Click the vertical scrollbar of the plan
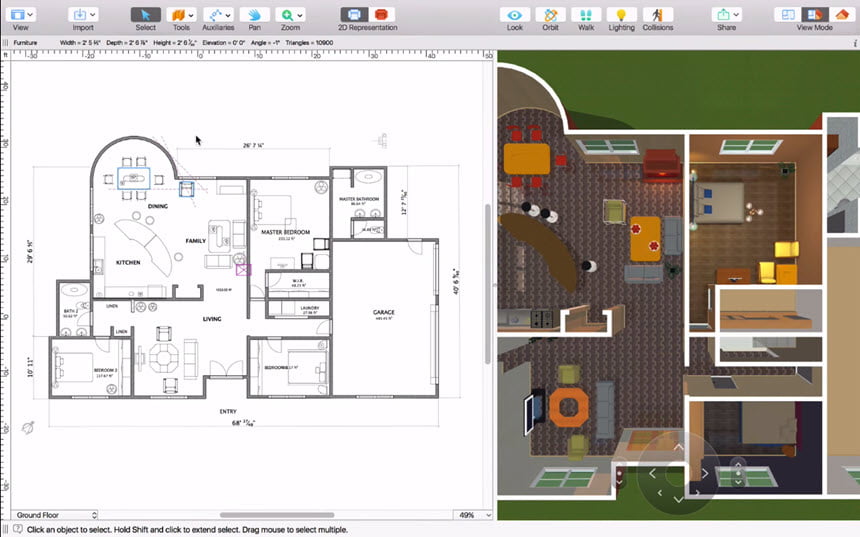 coord(488,284)
